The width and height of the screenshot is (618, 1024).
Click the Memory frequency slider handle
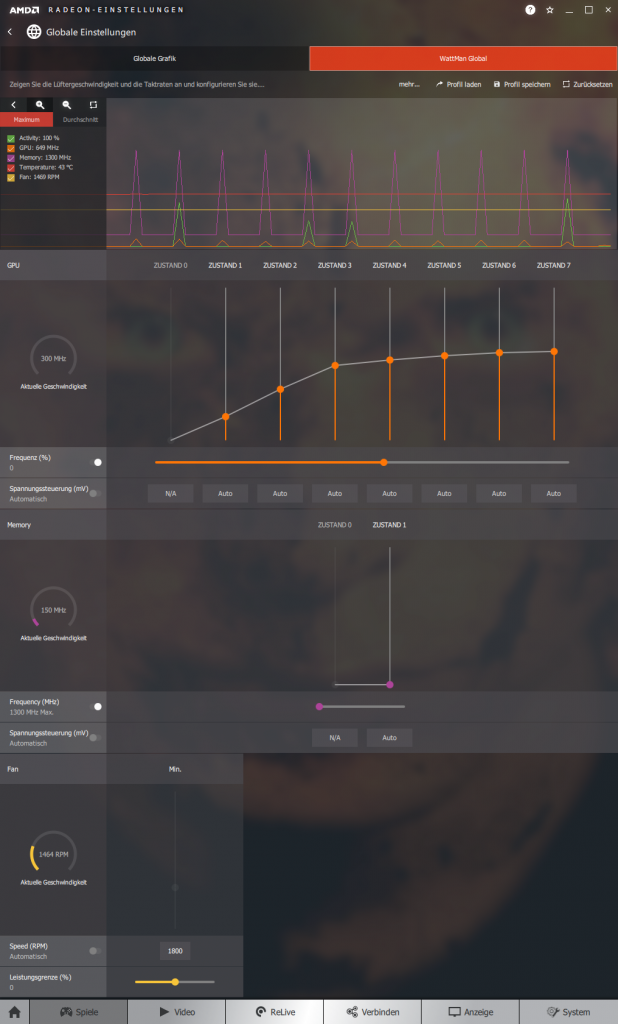(319, 707)
